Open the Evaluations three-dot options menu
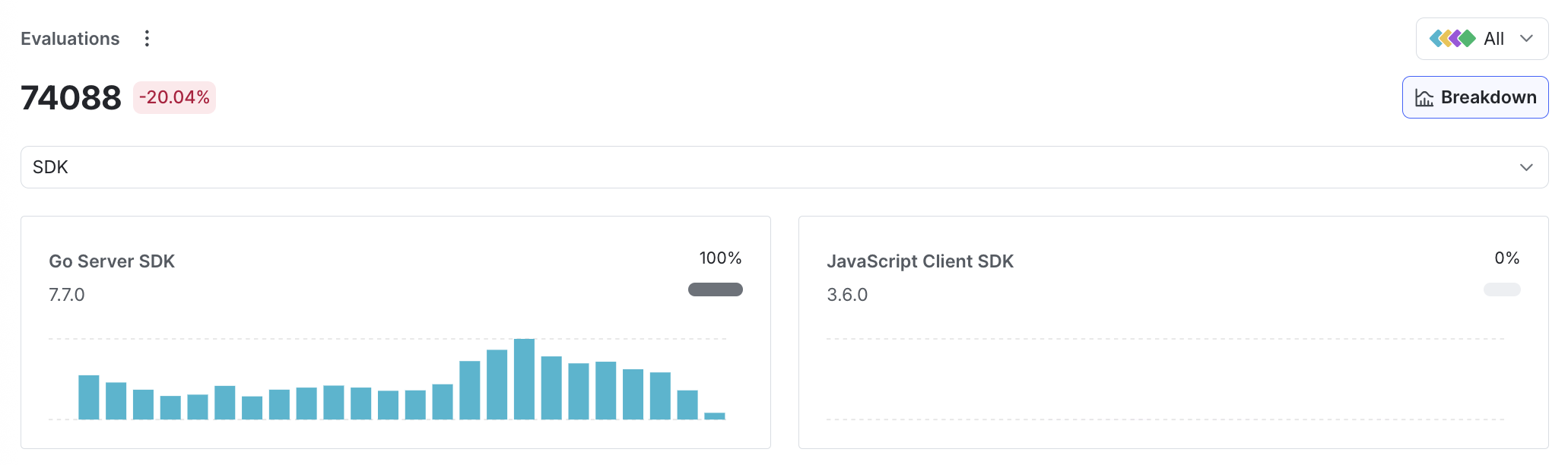This screenshot has width=1568, height=465. click(147, 39)
